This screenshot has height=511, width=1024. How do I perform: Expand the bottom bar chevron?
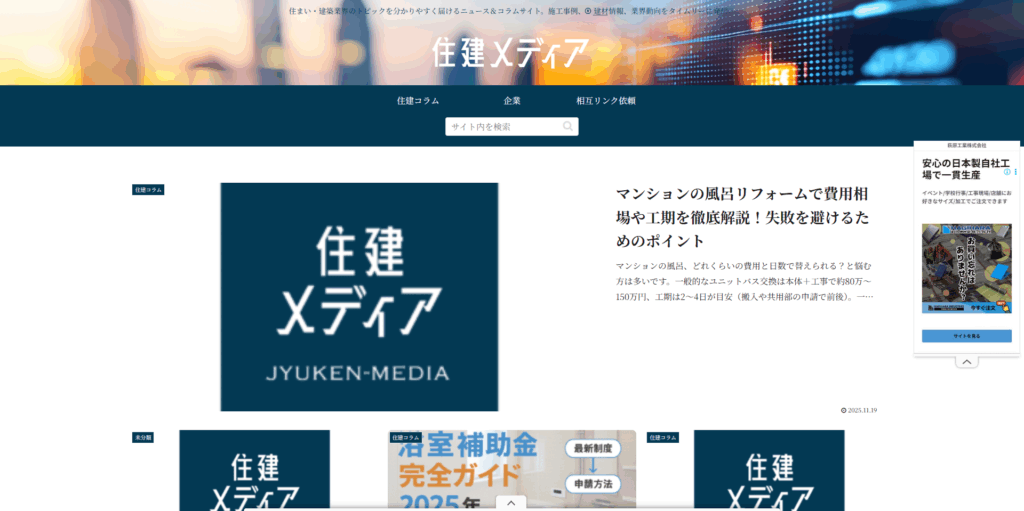pos(511,503)
